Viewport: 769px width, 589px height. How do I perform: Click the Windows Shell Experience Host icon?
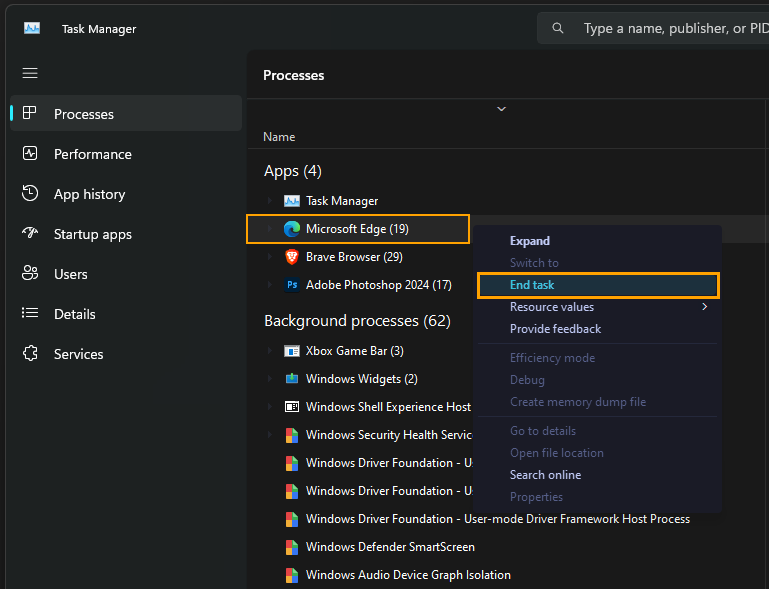(292, 407)
